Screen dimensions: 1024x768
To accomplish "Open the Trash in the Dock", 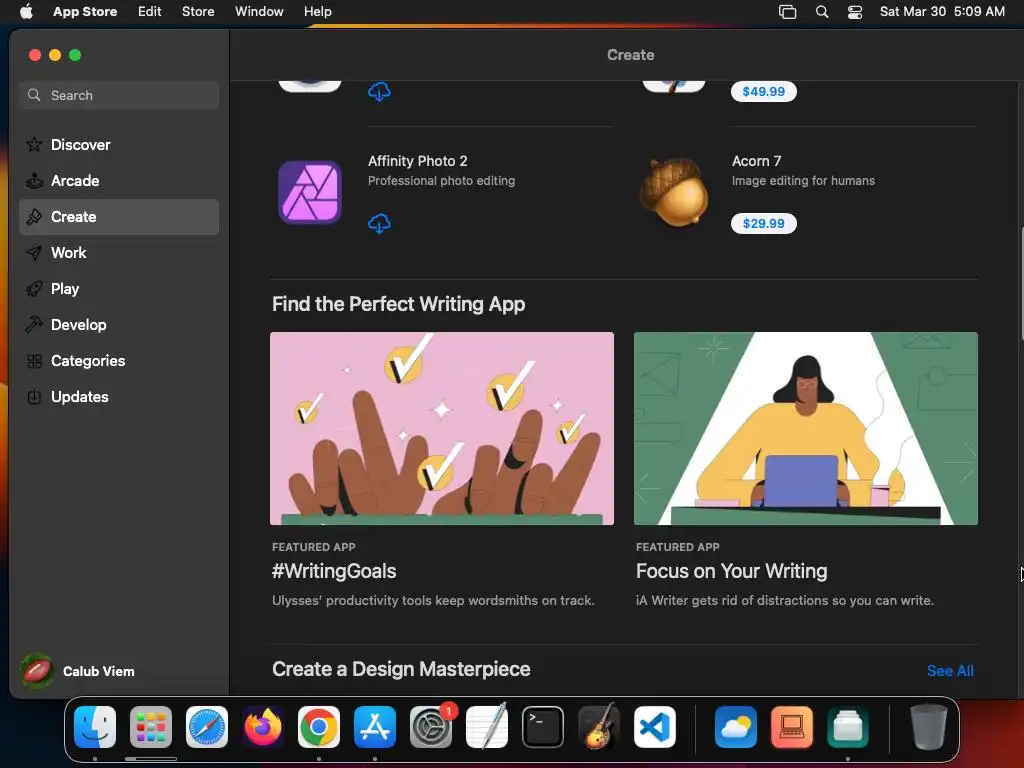I will click(x=928, y=727).
